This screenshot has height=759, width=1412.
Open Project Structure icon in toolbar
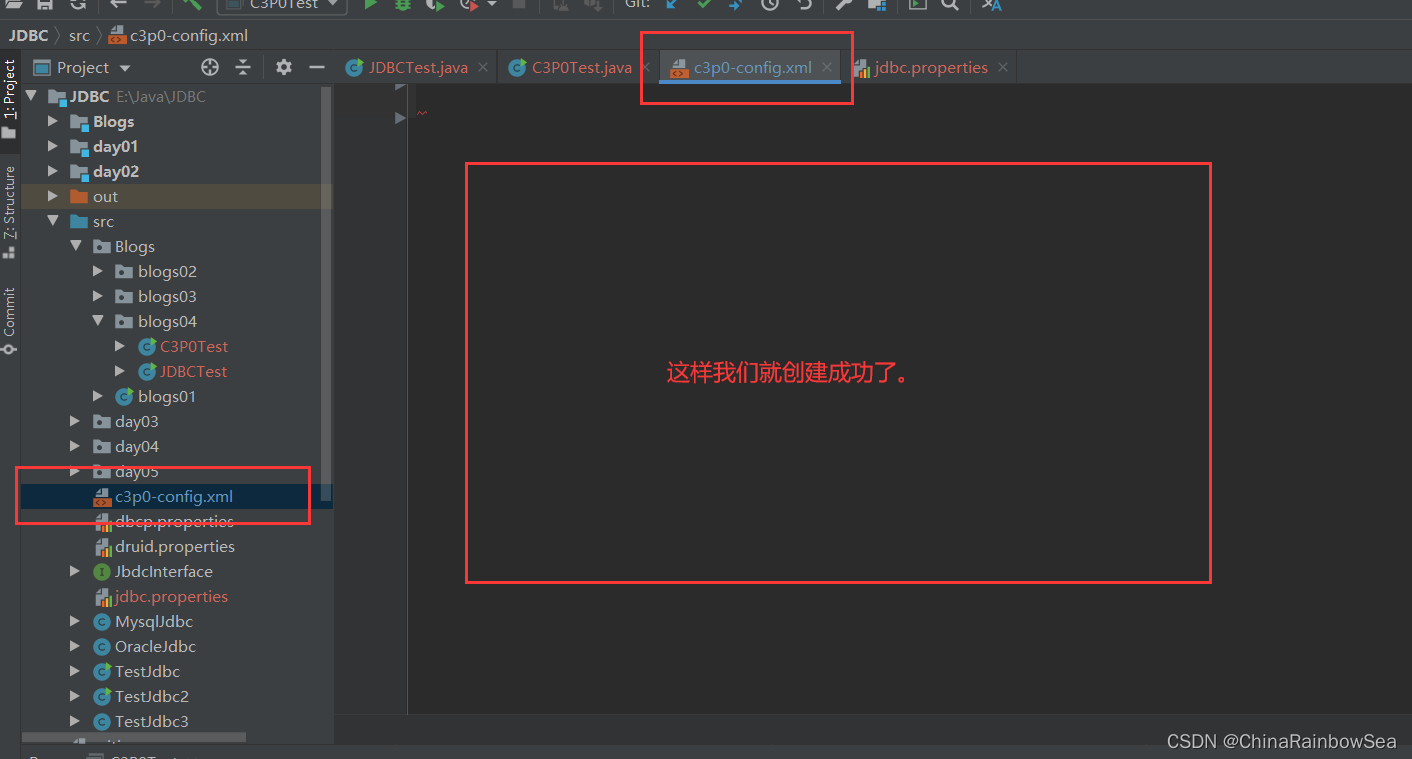tap(877, 4)
